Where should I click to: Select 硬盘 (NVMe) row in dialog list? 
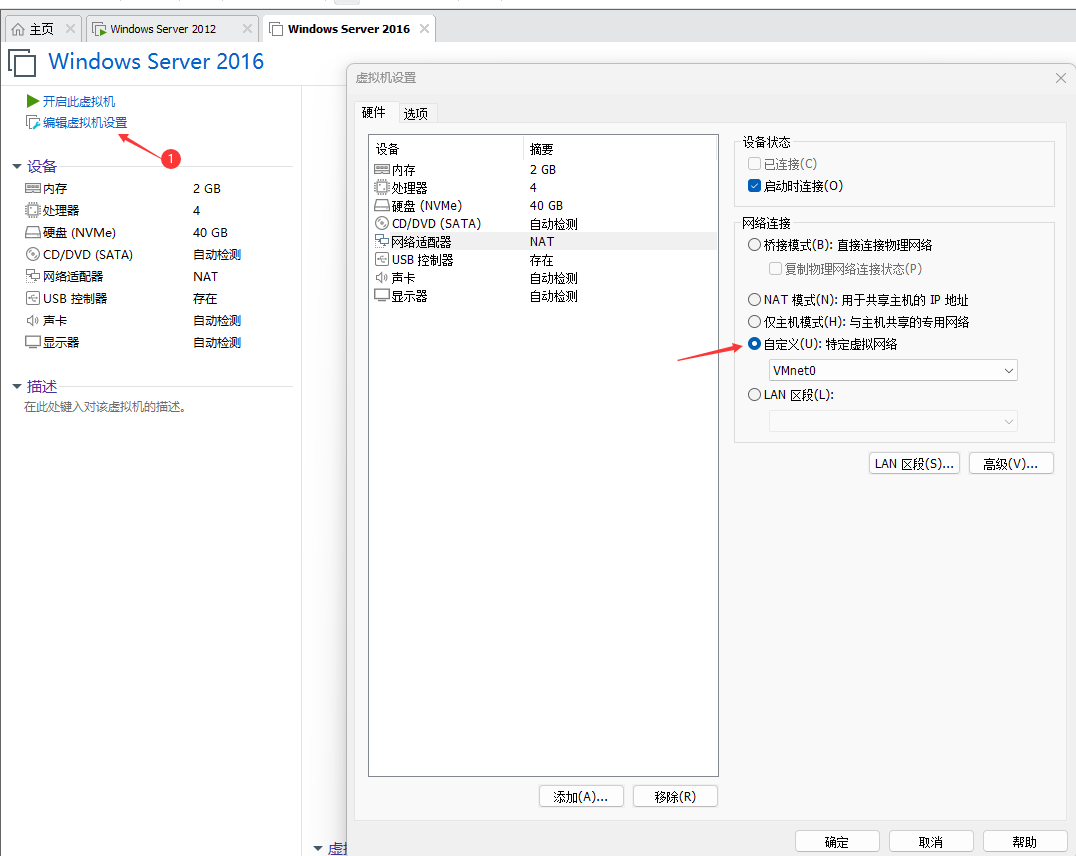[542, 205]
